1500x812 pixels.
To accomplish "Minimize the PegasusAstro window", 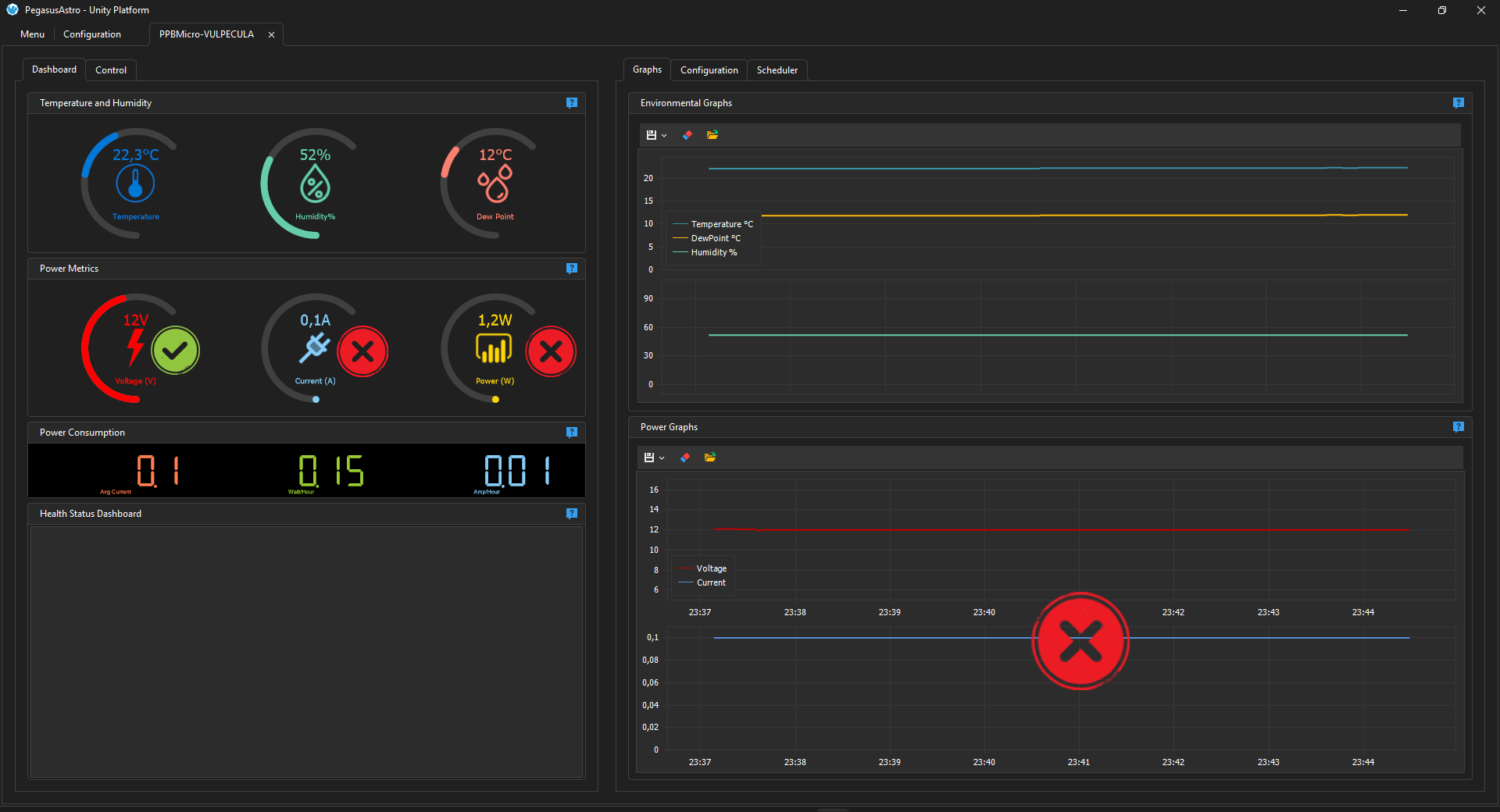I will (x=1403, y=10).
